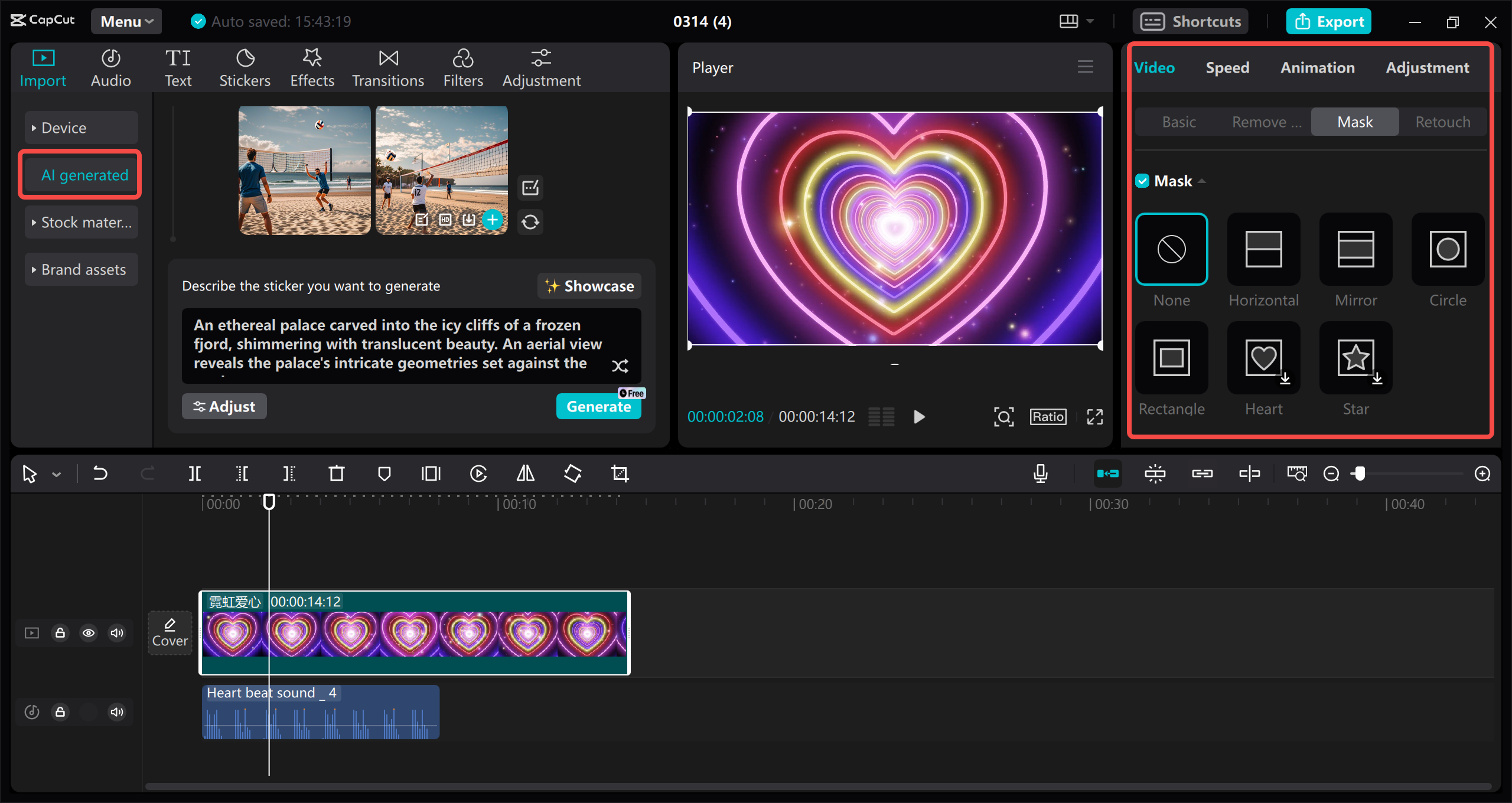Adjust the timeline zoom slider
This screenshot has height=803, width=1512.
[1360, 474]
